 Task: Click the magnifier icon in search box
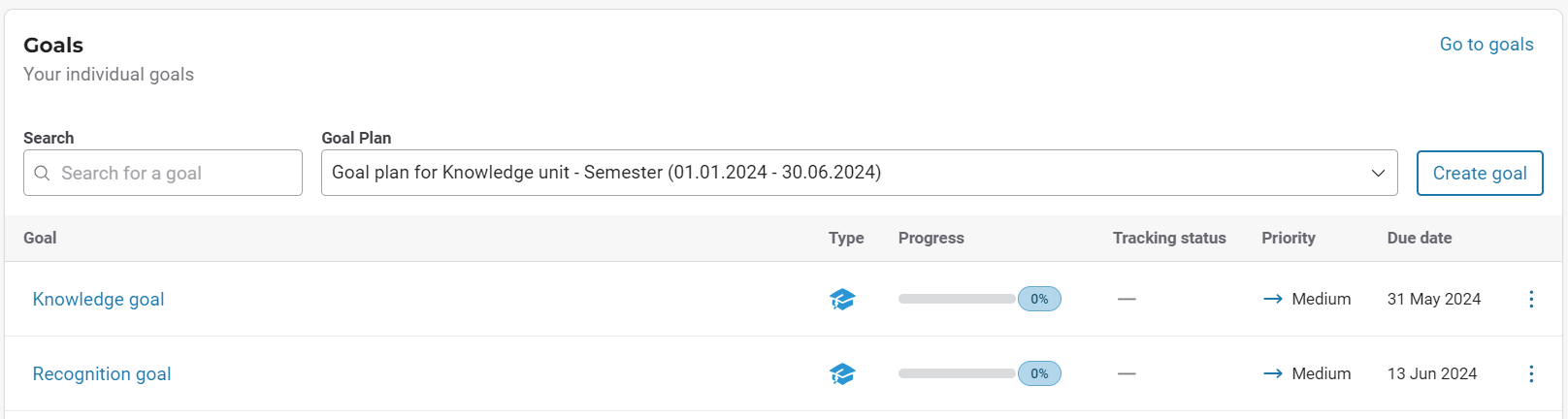42,174
